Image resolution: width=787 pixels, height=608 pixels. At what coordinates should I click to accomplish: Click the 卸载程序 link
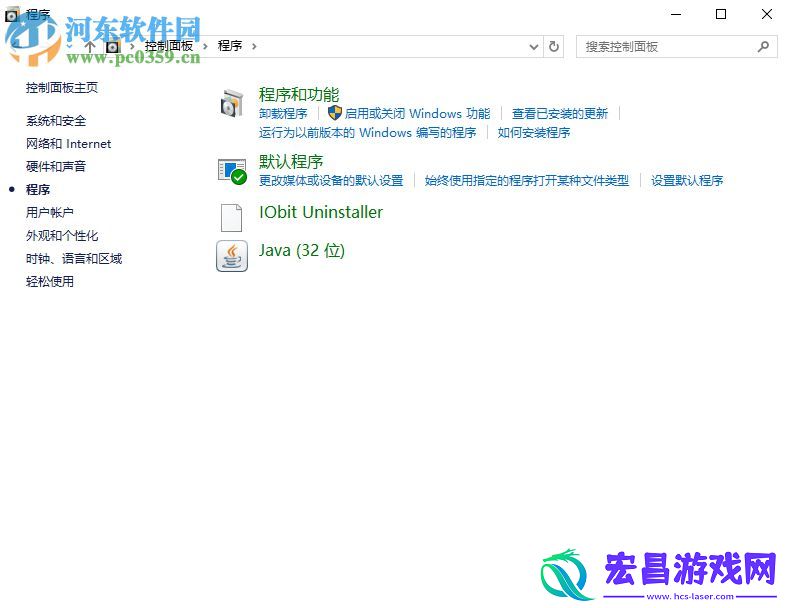coord(283,113)
